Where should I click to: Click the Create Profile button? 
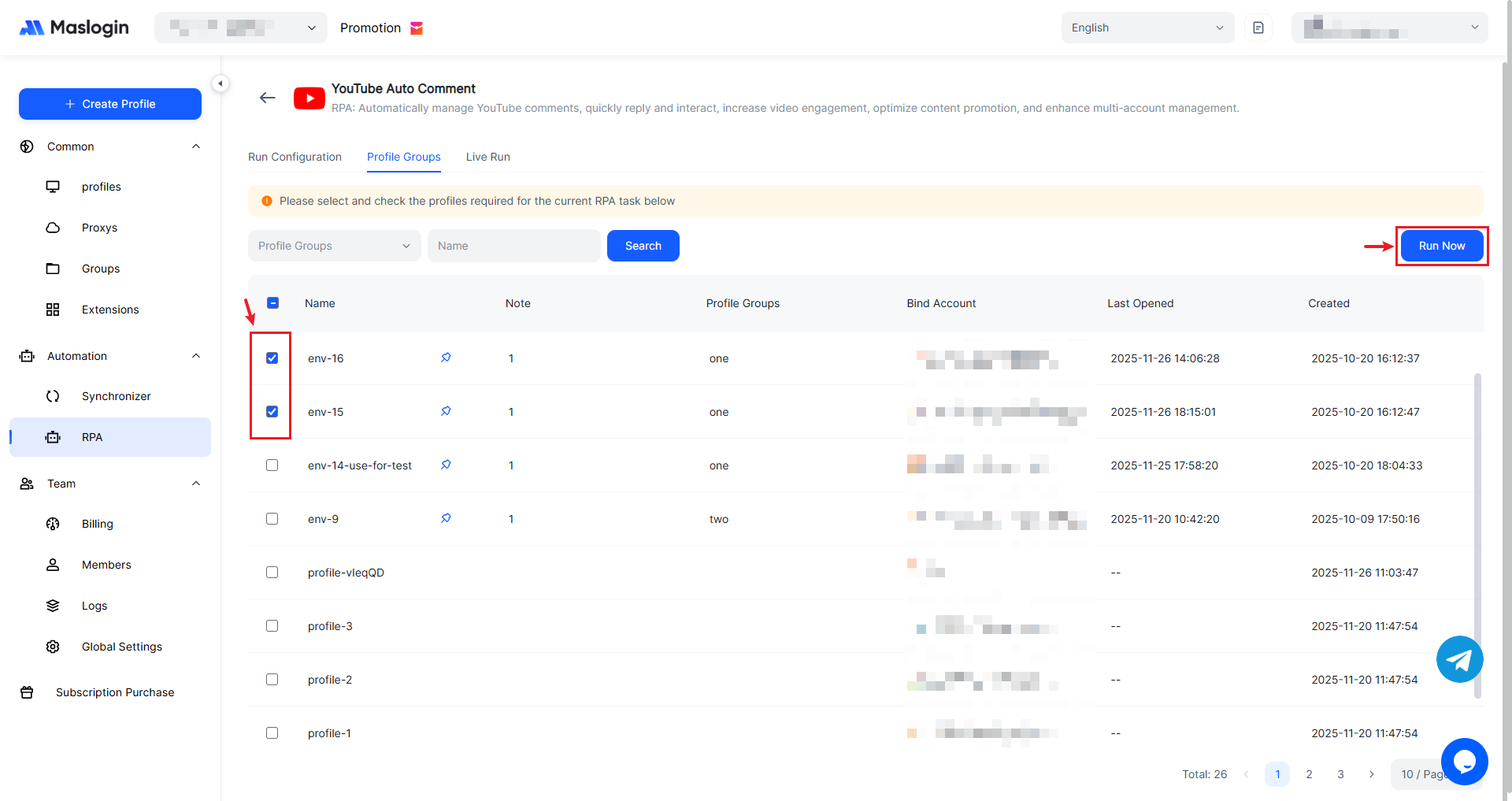pos(110,104)
